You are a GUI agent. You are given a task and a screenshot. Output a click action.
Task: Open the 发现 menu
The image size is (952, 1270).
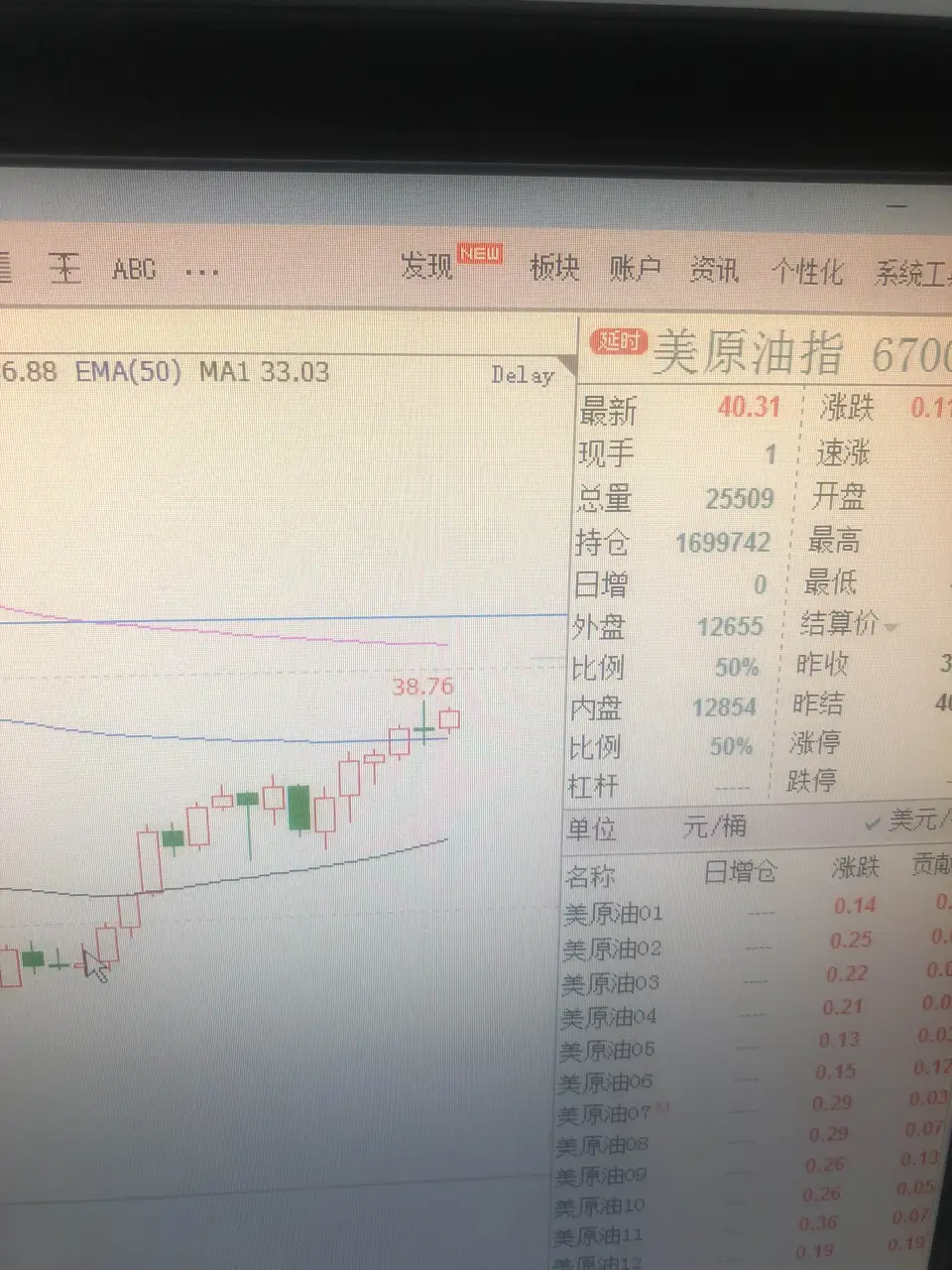(426, 266)
